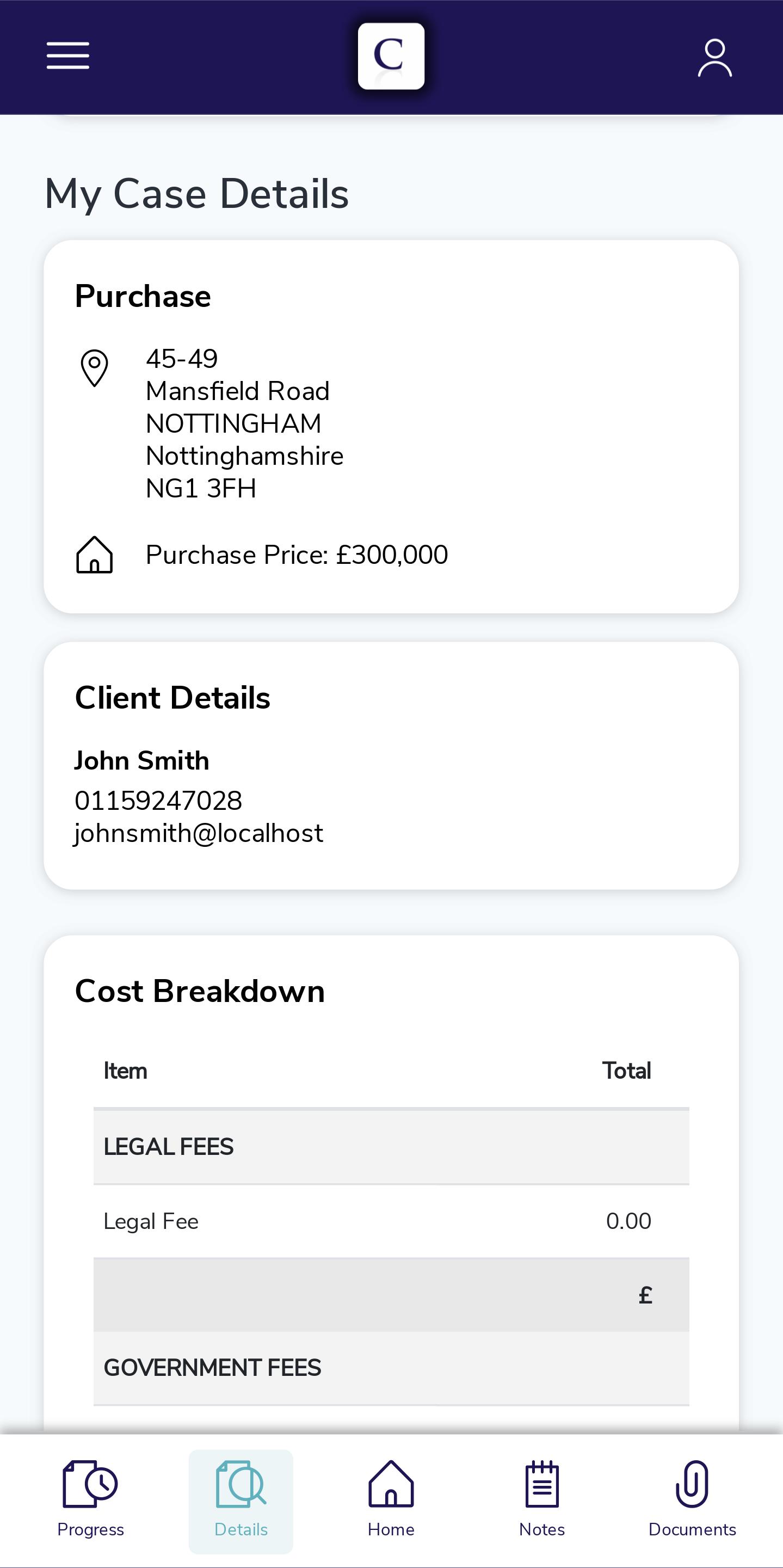
Task: Open the user profile icon
Action: click(x=715, y=58)
